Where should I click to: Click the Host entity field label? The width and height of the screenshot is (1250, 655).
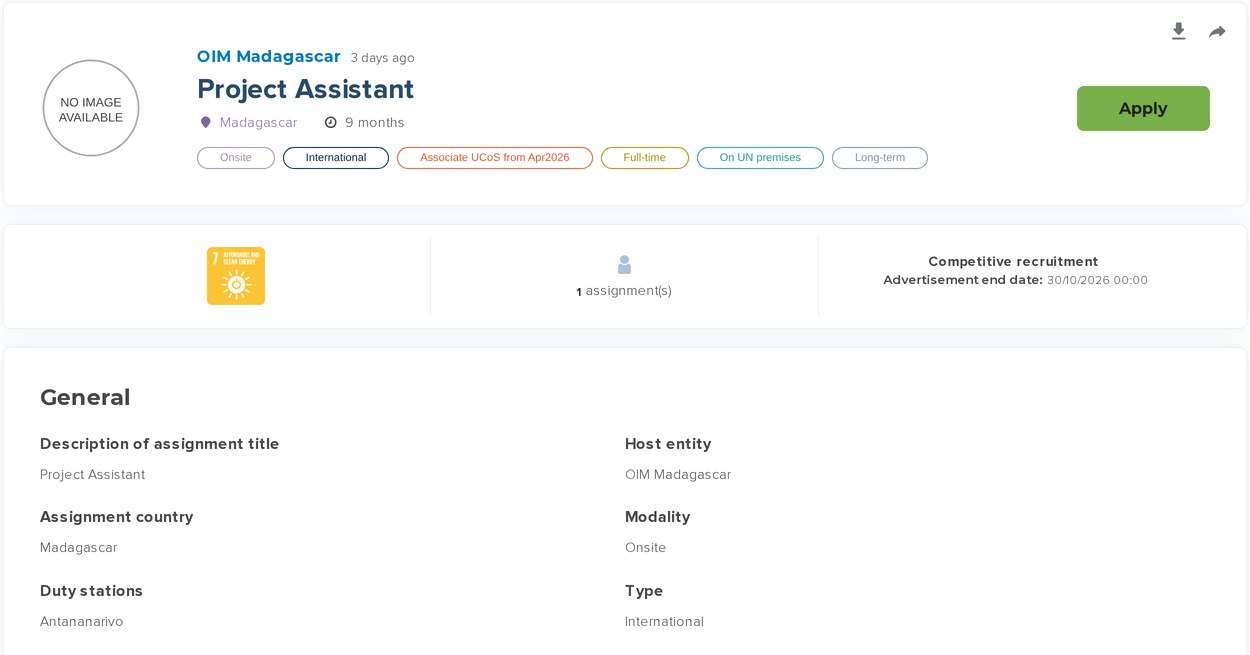tap(668, 444)
